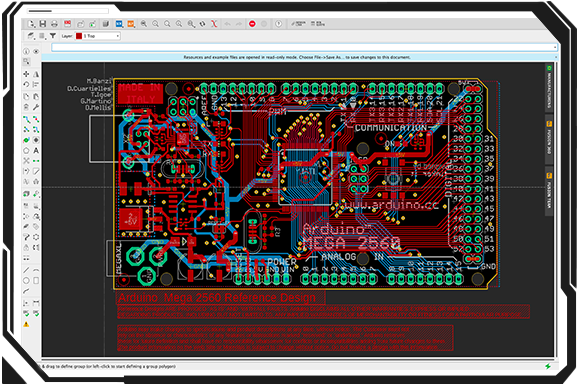Select the Align tool icon
The image size is (577, 385).
point(36,84)
